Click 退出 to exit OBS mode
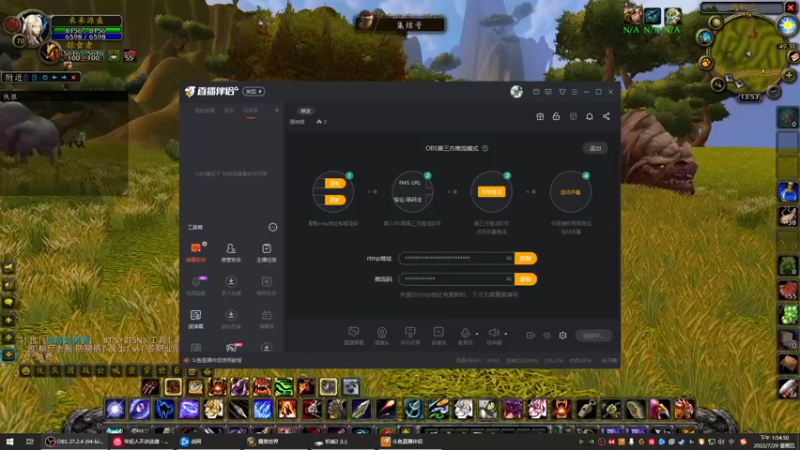The width and height of the screenshot is (800, 450). [595, 148]
